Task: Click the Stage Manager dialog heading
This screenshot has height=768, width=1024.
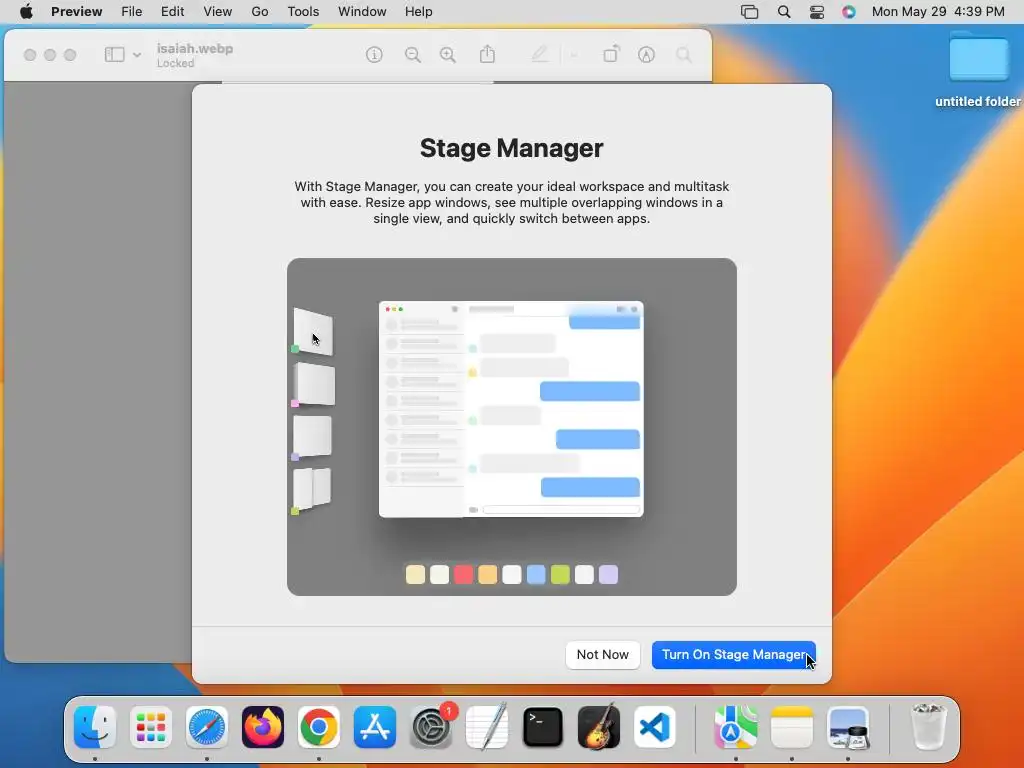Action: coord(511,148)
